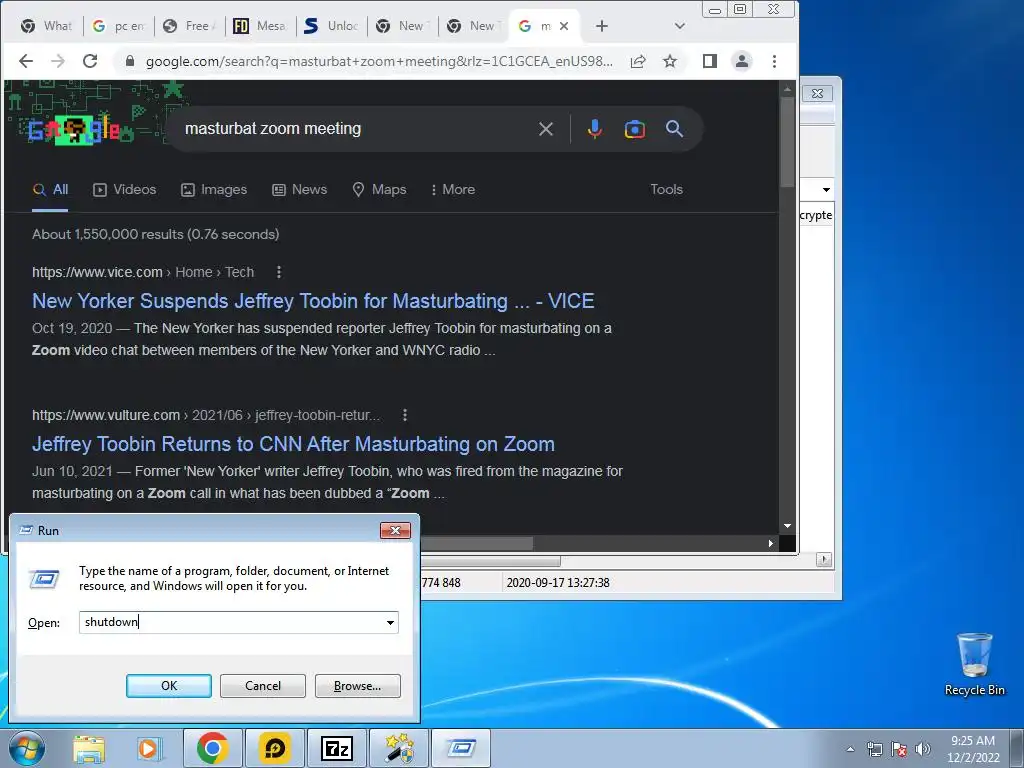Open the Vulture Jeffrey Toobin result link
The height and width of the screenshot is (768, 1024).
(293, 444)
